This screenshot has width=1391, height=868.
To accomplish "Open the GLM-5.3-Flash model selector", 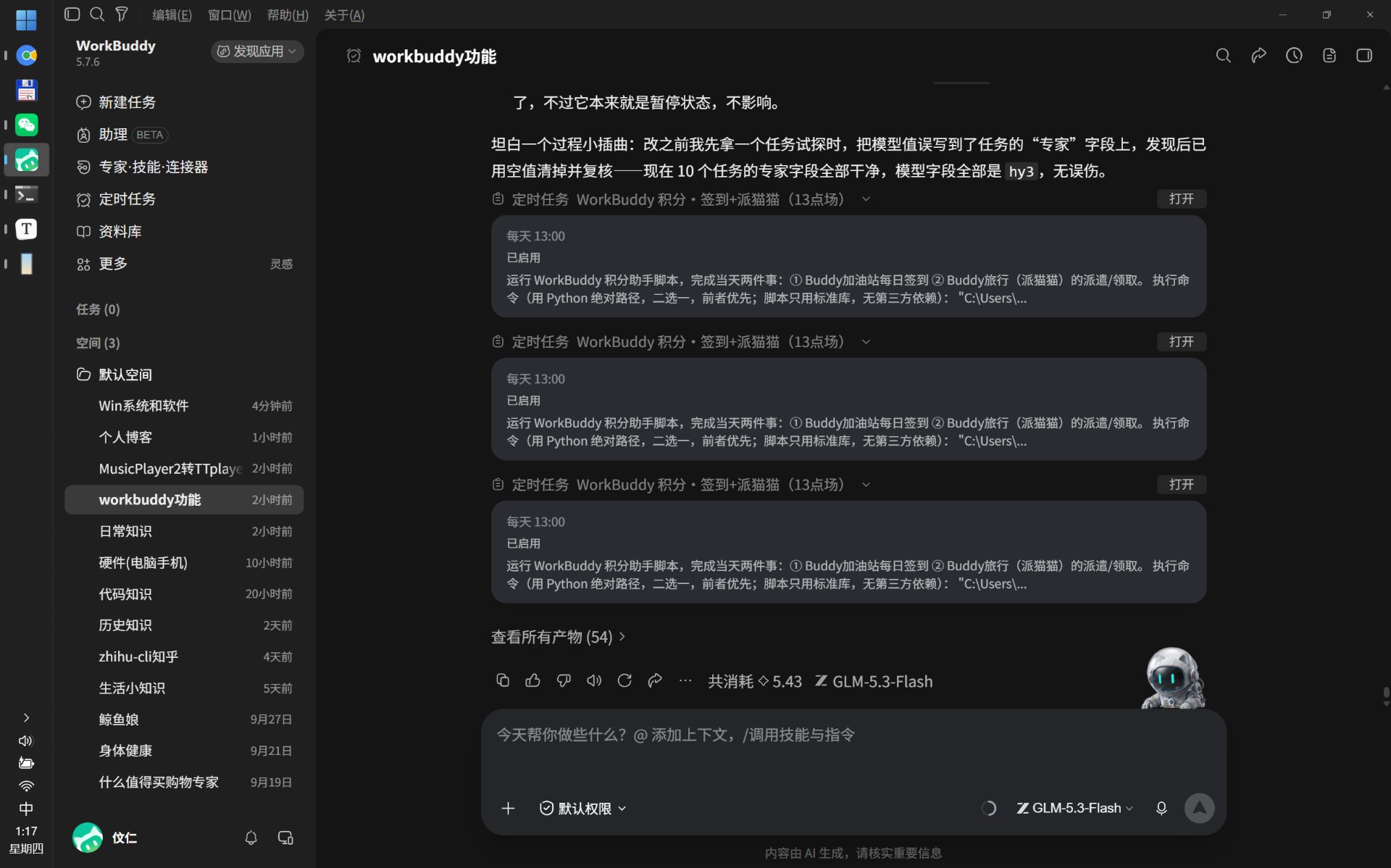I will tap(1074, 808).
